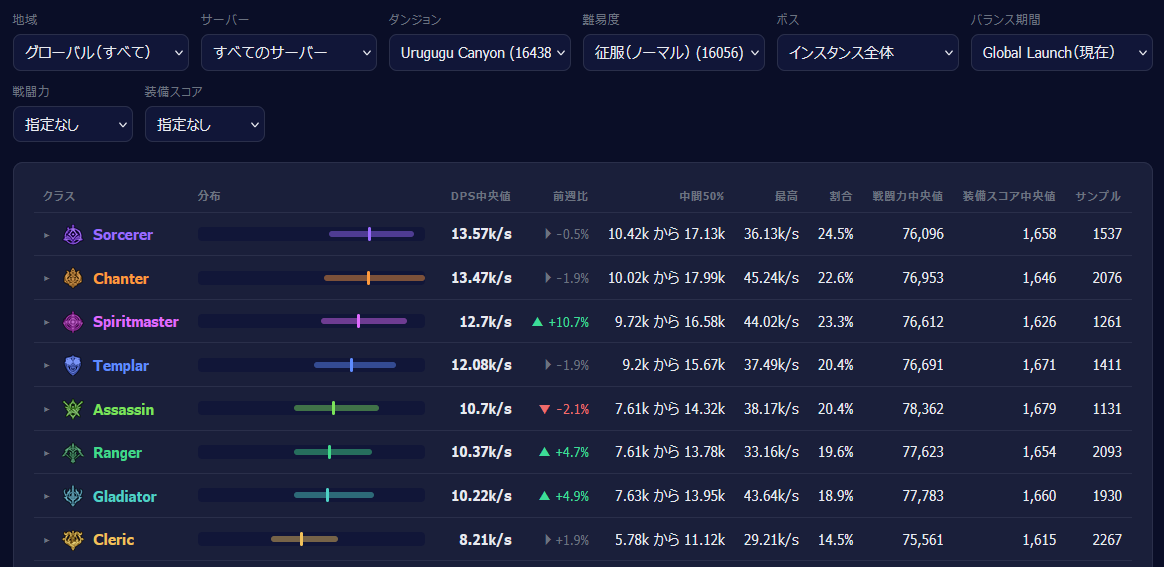Image resolution: width=1164 pixels, height=567 pixels.
Task: Click the Ranger class icon
Action: pos(73,453)
